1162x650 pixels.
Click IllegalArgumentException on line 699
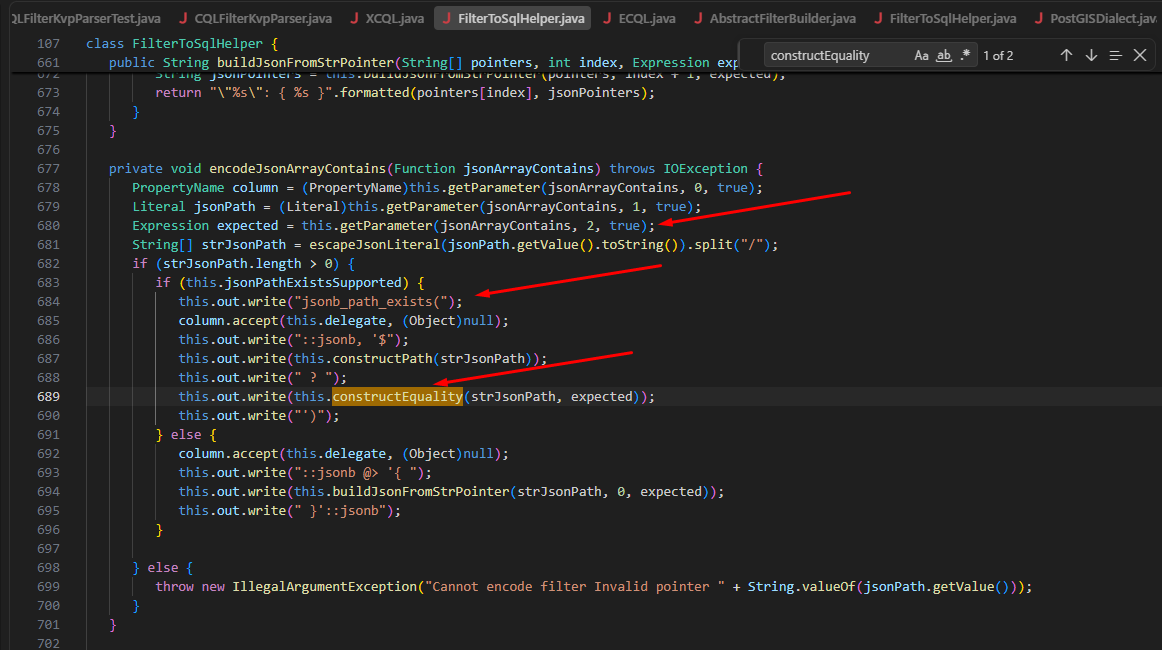324,587
